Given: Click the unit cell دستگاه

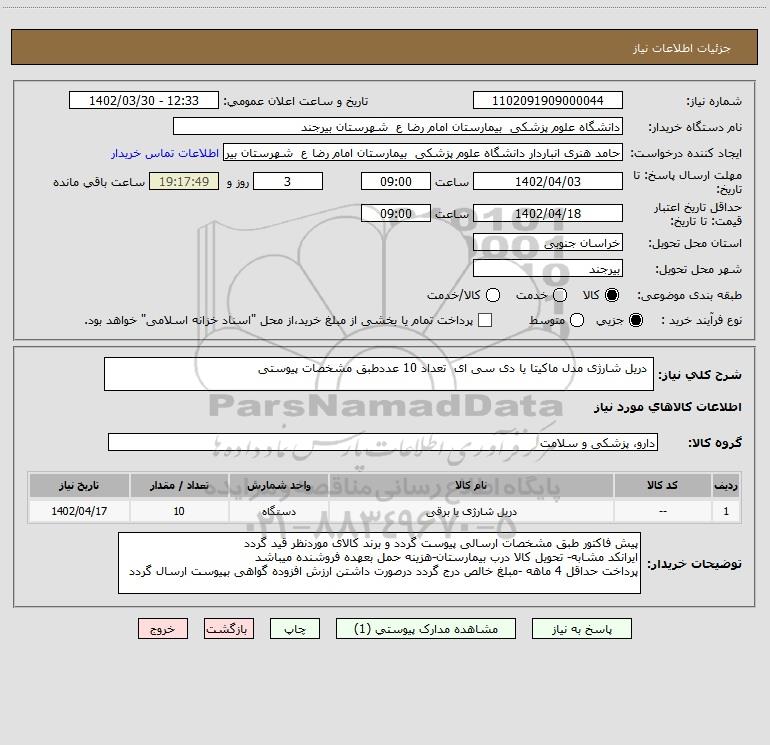Looking at the screenshot, I should coord(279,511).
